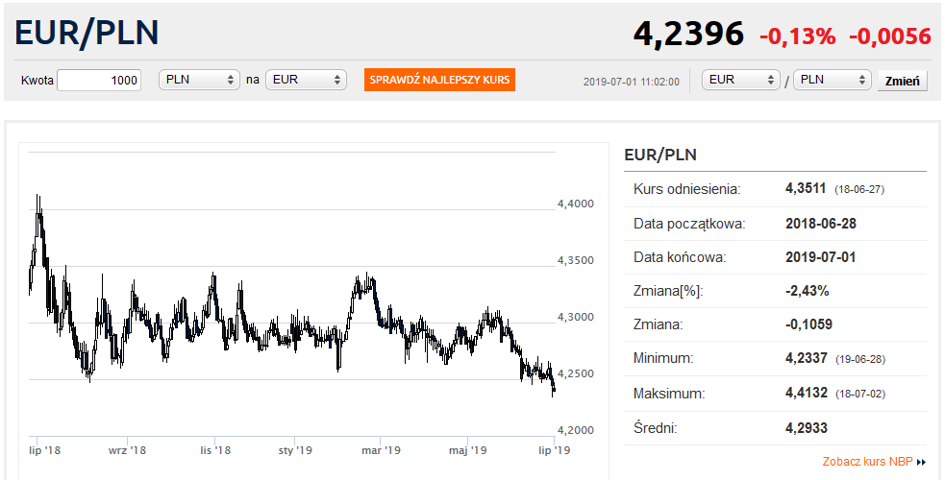
Task: Open the Zobacz kurs NBP link
Action: (868, 462)
